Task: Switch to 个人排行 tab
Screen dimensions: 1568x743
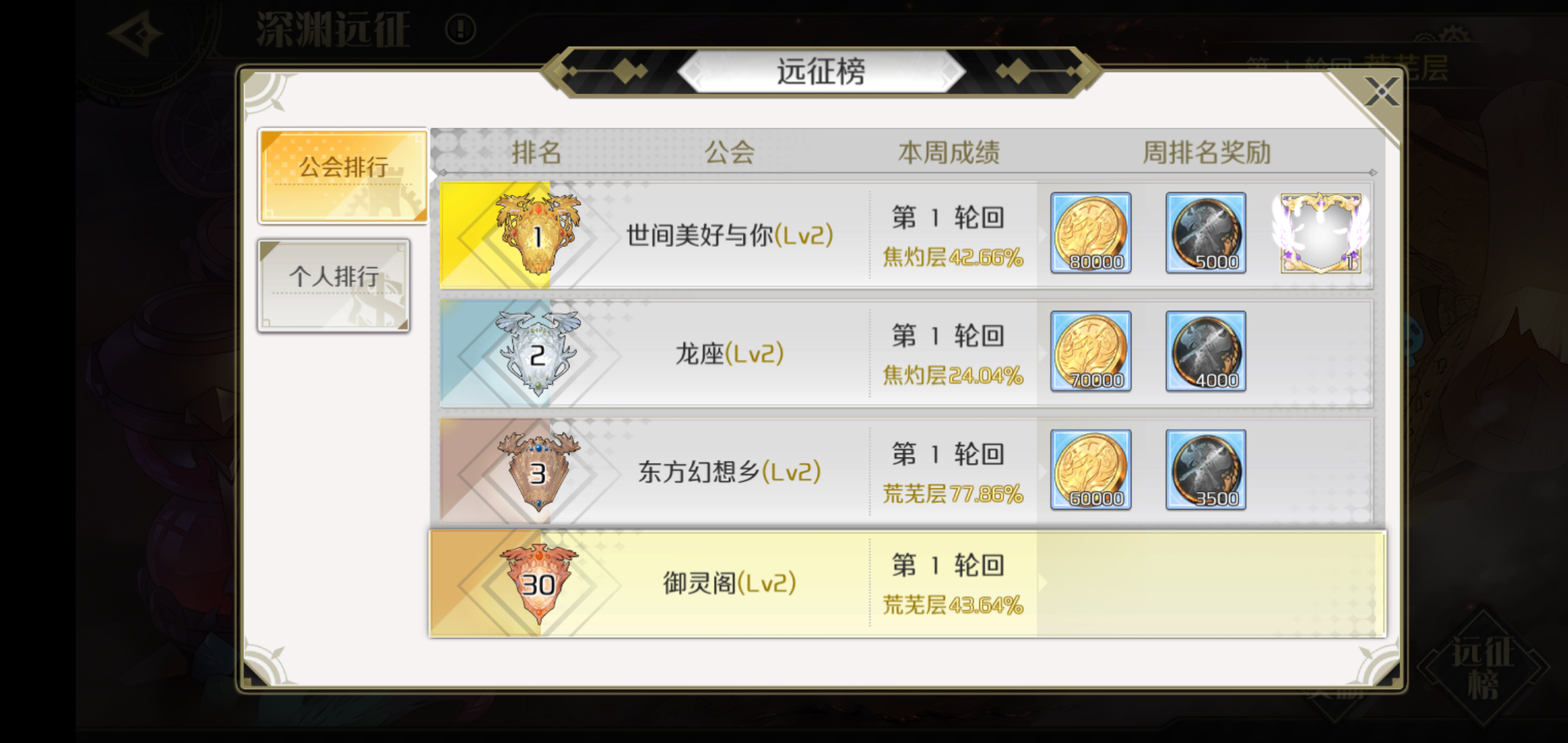Action: coord(334,286)
